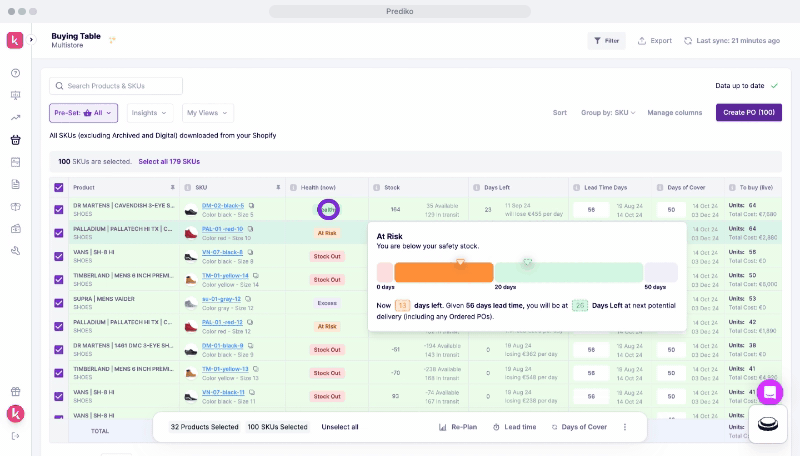Copy SKU icon next to TM-01-yellow-14
This screenshot has width=800, height=456.
pyautogui.click(x=256, y=275)
